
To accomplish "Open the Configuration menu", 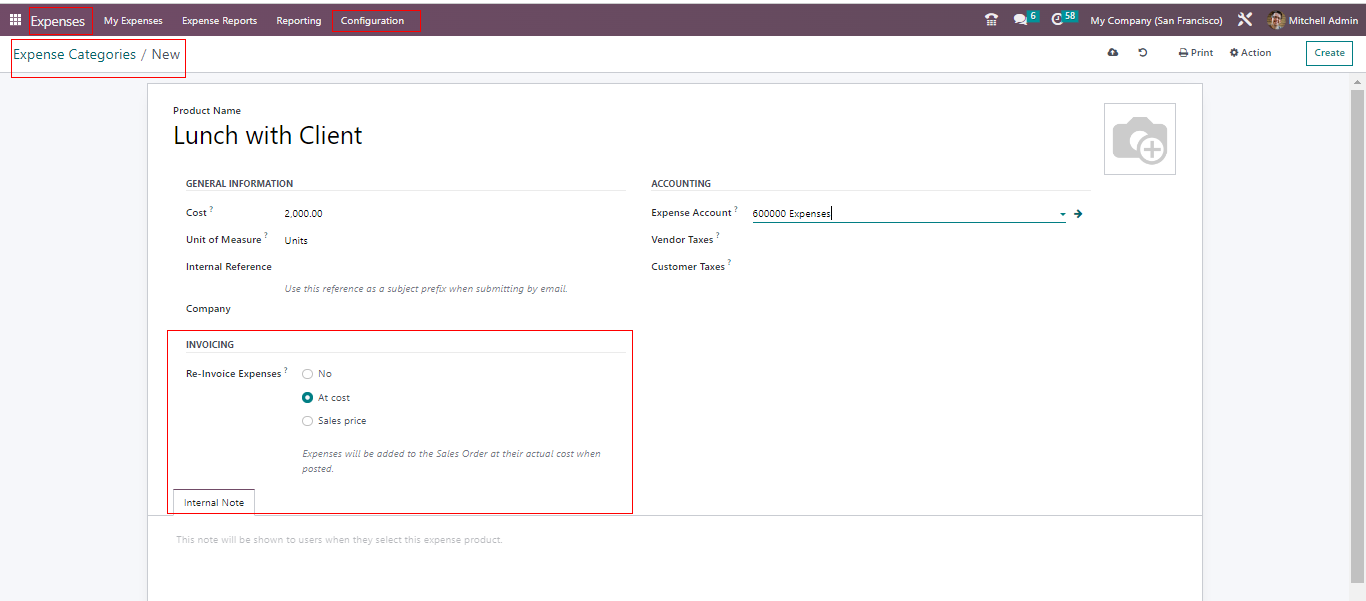I will tap(372, 21).
